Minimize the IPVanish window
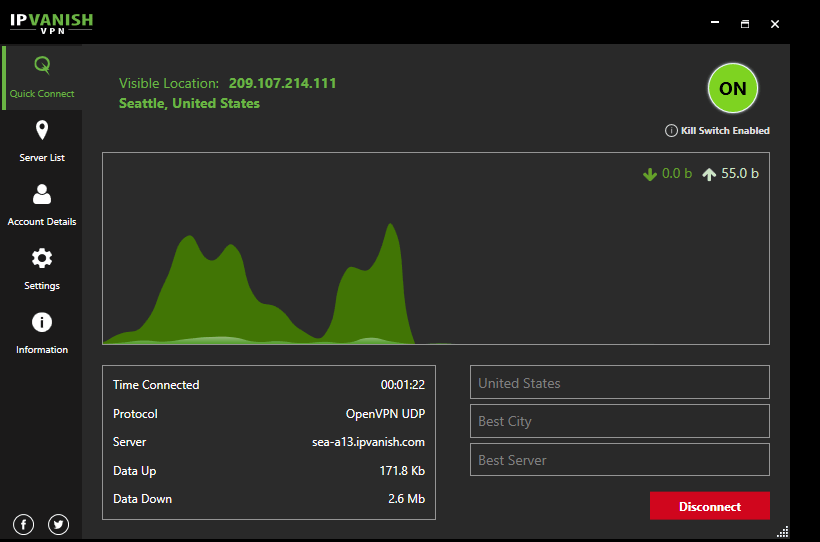The width and height of the screenshot is (820, 542). [x=715, y=24]
